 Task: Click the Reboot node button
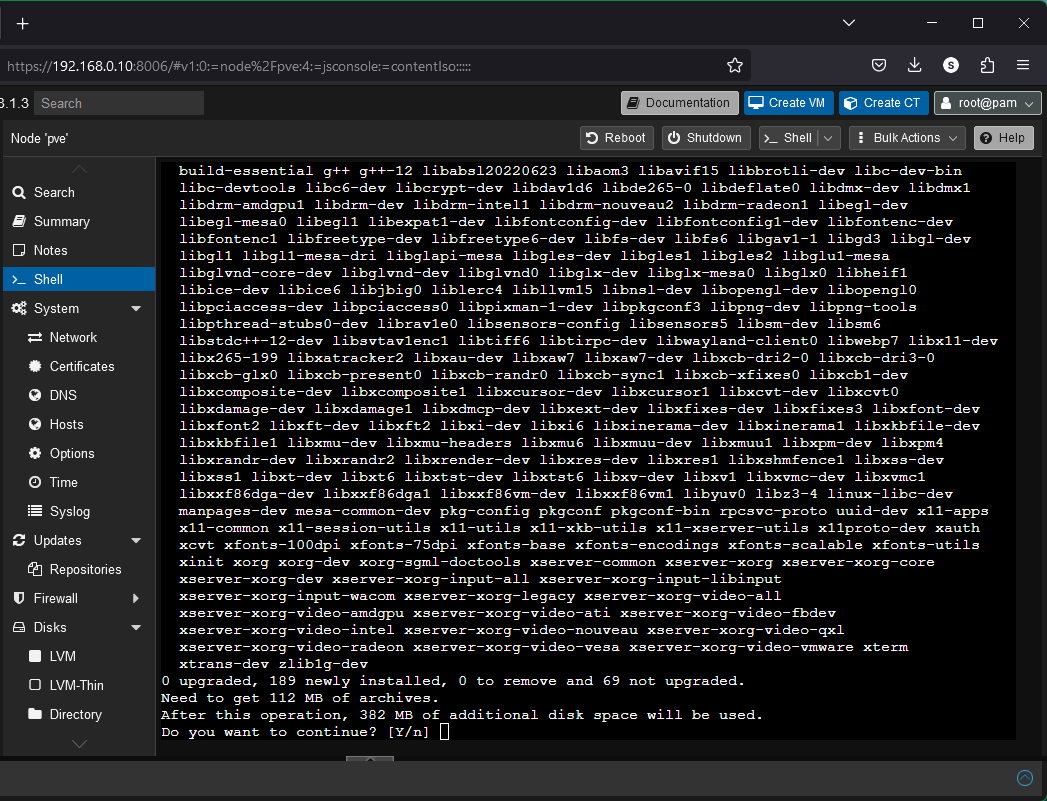click(616, 138)
